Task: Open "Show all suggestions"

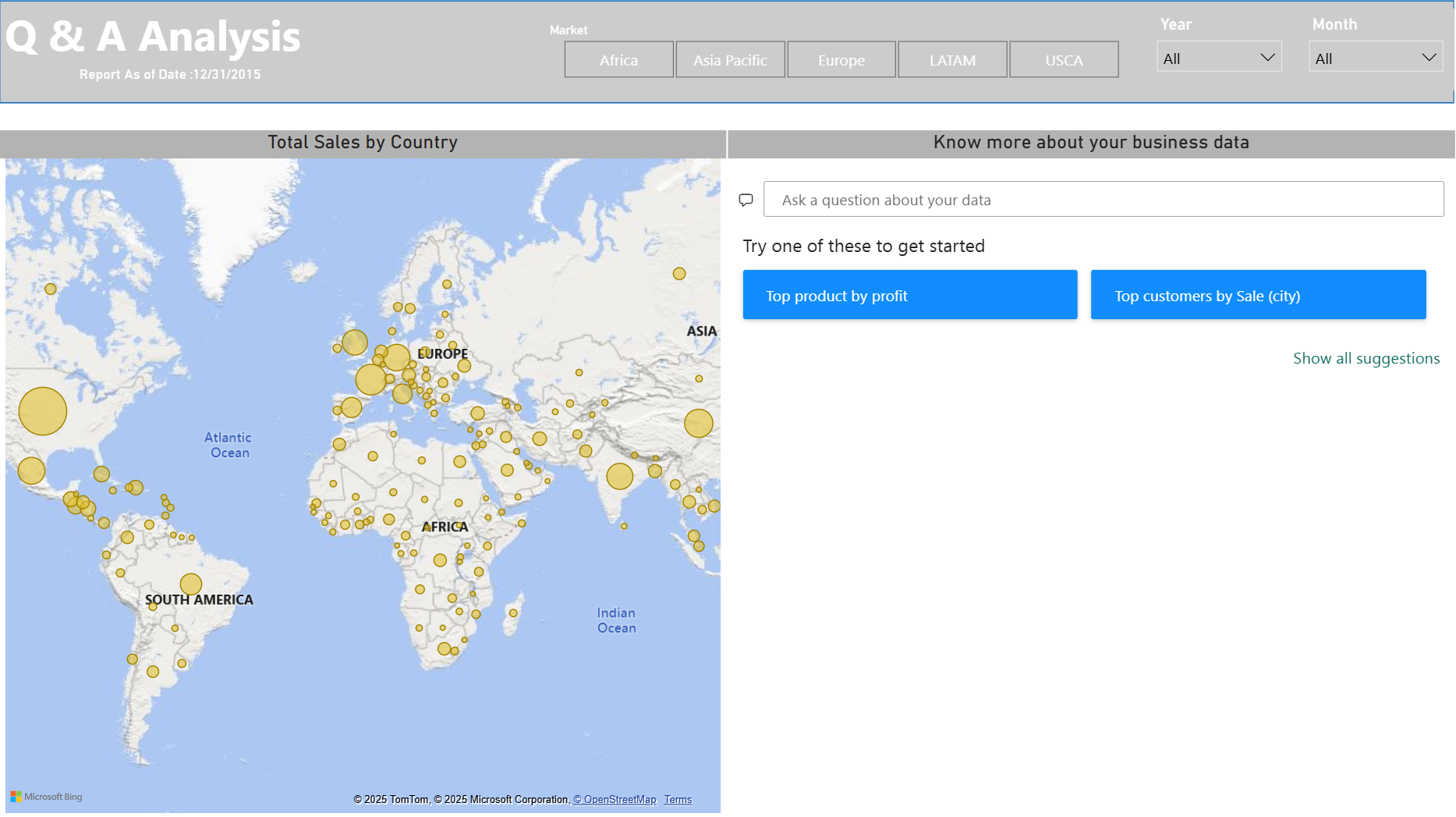Action: click(1366, 358)
